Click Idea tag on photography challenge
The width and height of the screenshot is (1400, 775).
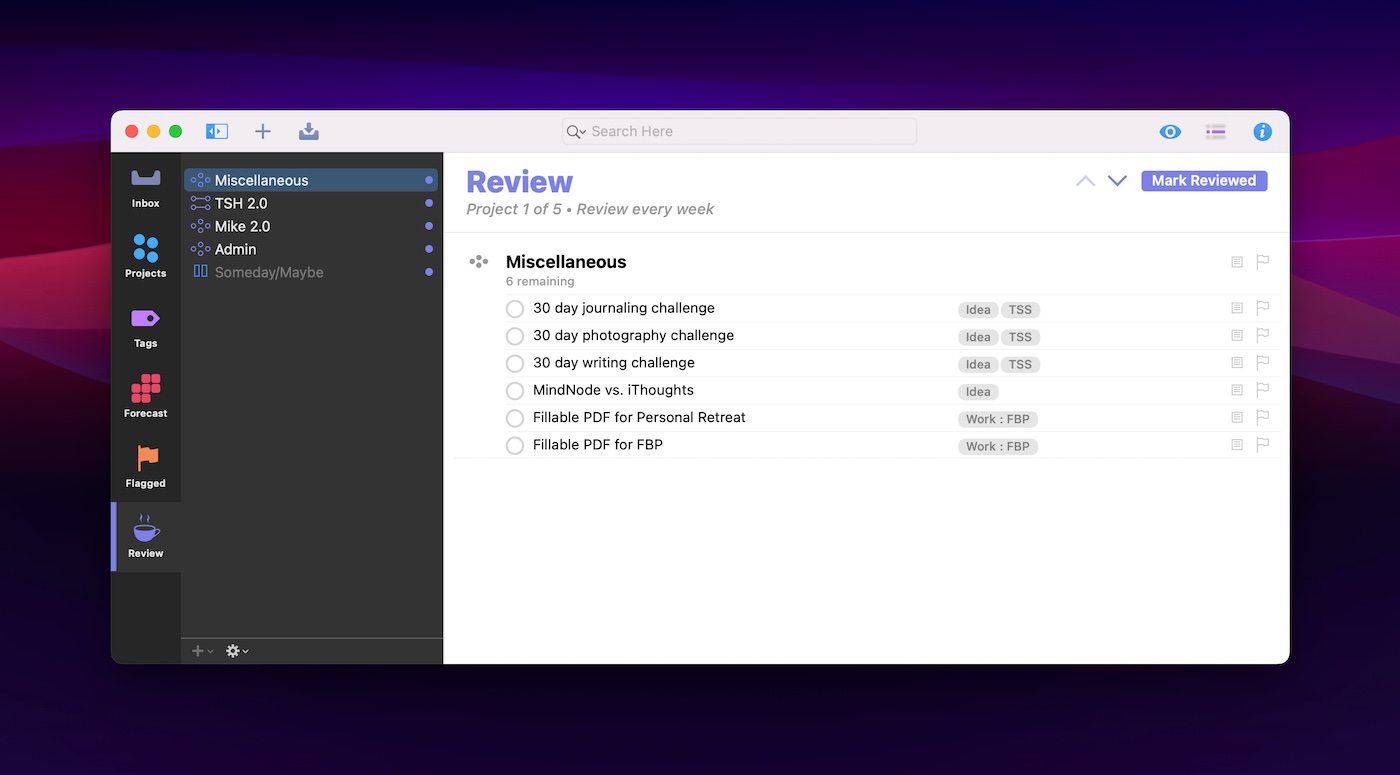[x=978, y=337]
